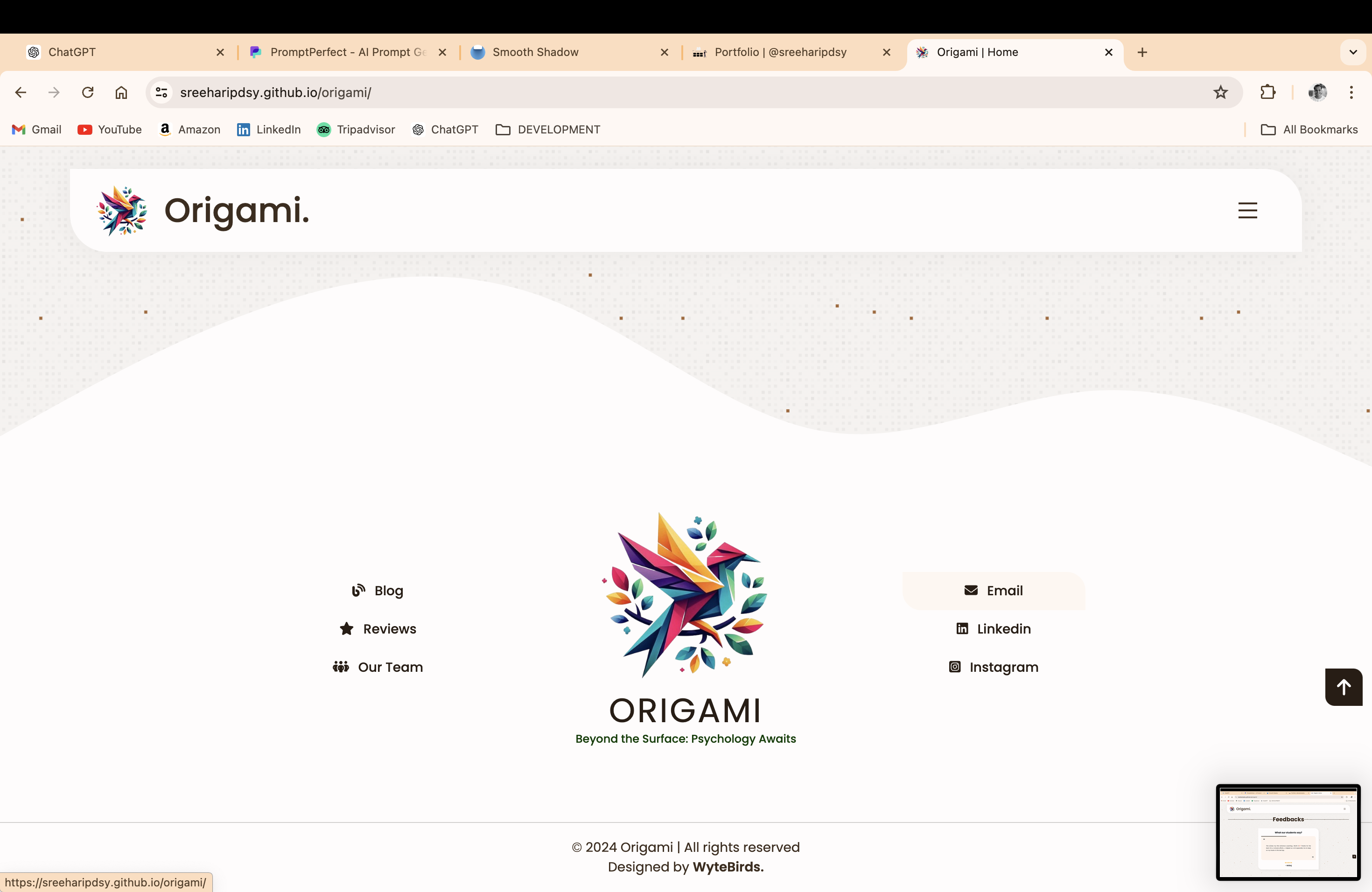Reload the page
Viewport: 1372px width, 892px height.
[x=88, y=92]
